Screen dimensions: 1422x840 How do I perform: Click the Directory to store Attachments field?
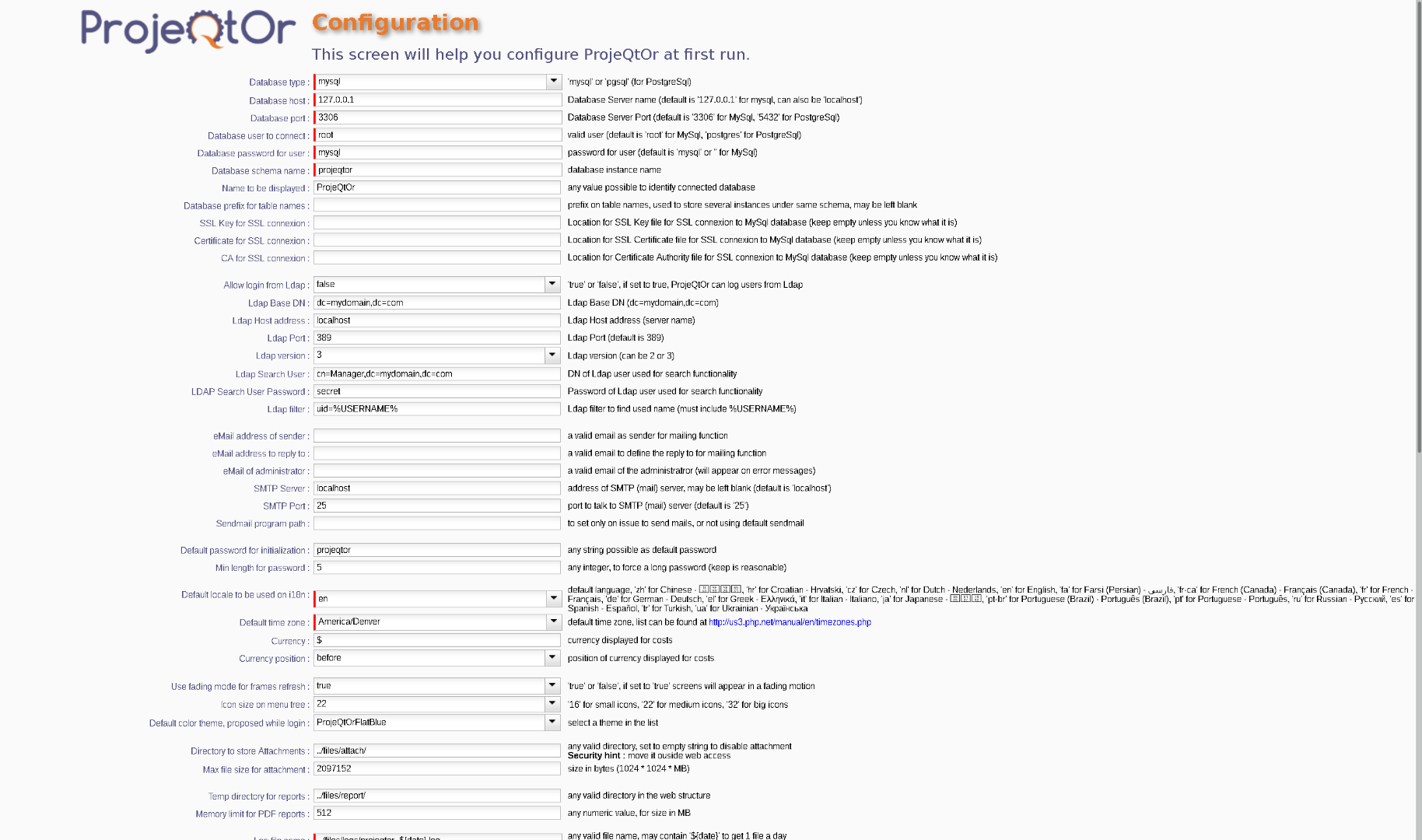(437, 751)
